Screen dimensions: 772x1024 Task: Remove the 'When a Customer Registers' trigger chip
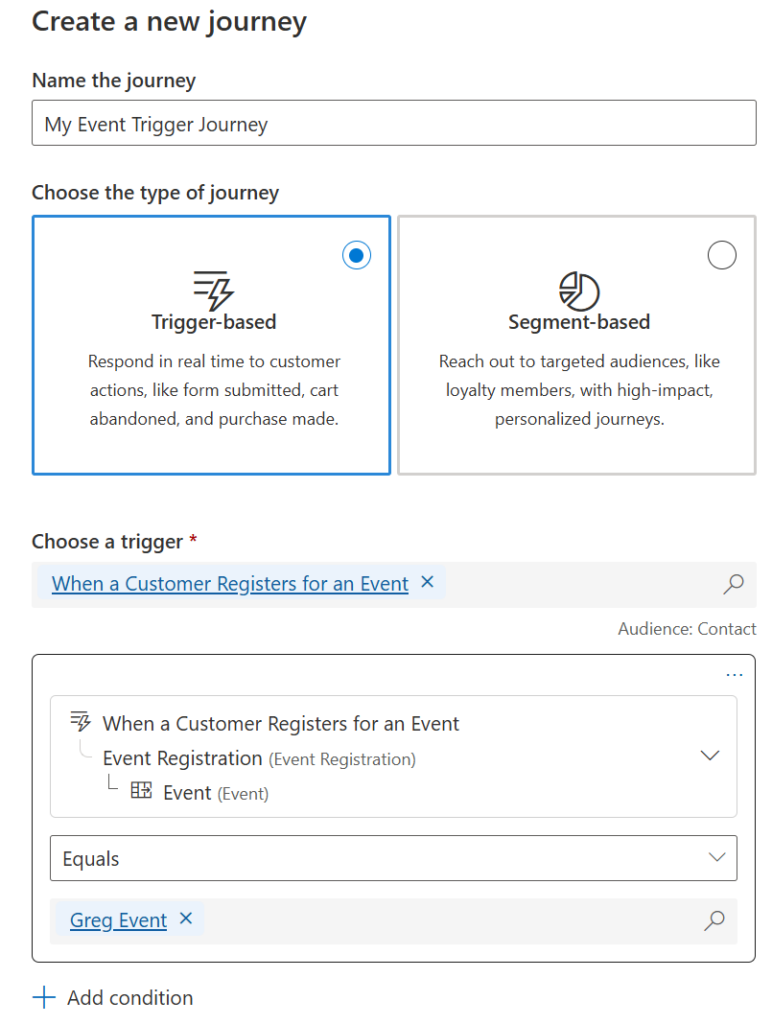(427, 582)
